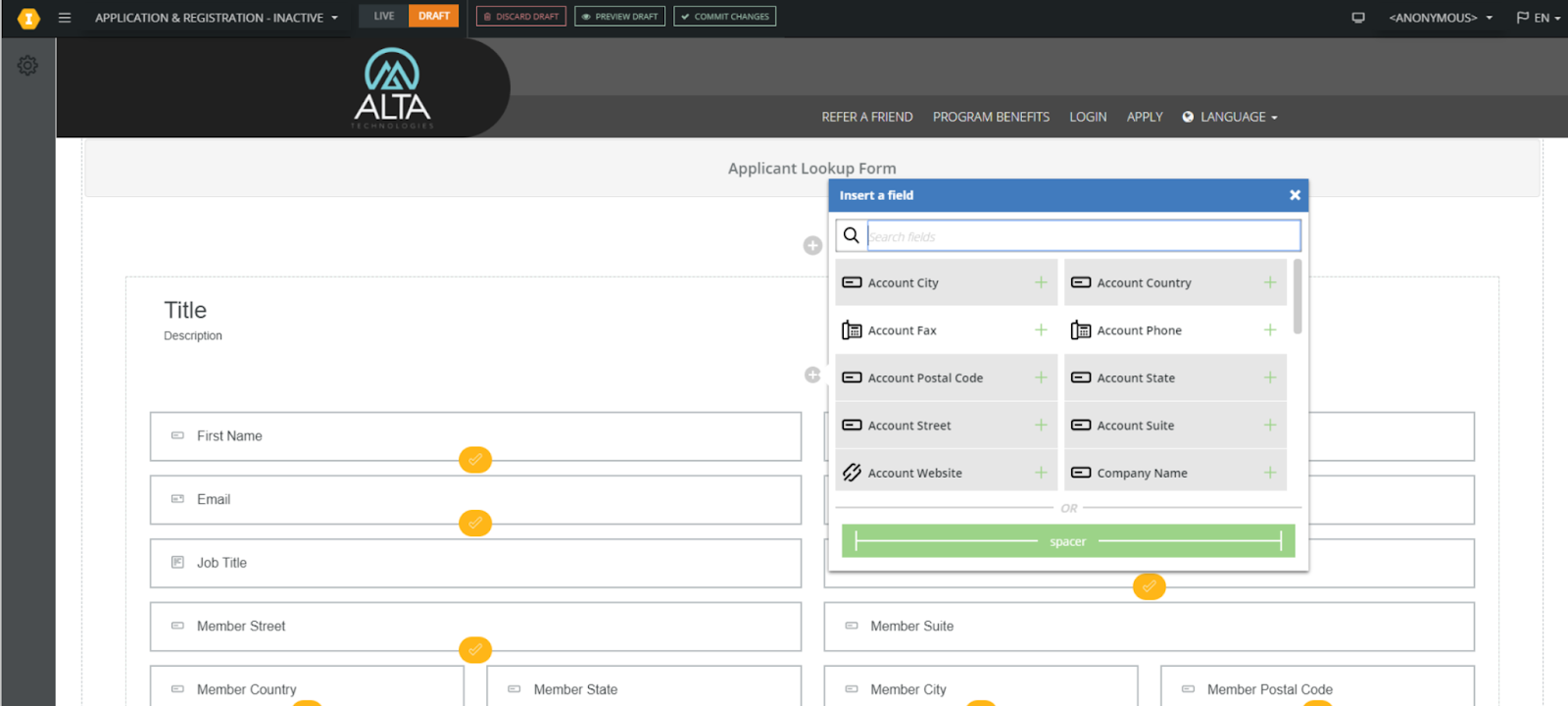Click gray plus circle above Title section
The image size is (1568, 706).
tap(812, 246)
